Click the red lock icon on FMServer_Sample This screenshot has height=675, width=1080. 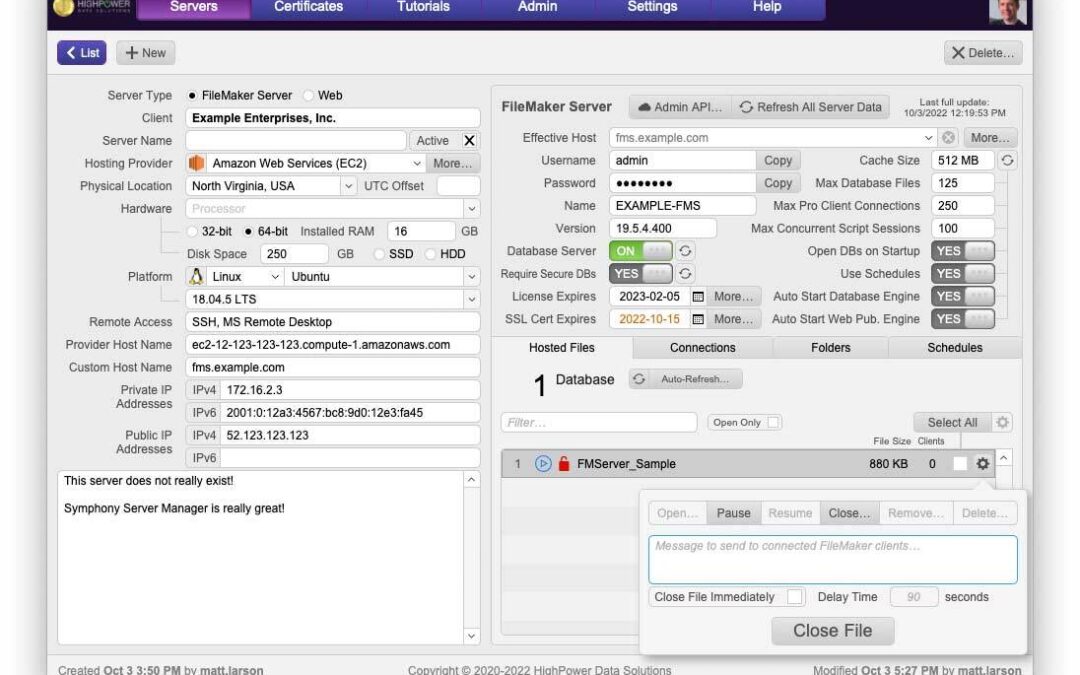point(564,464)
